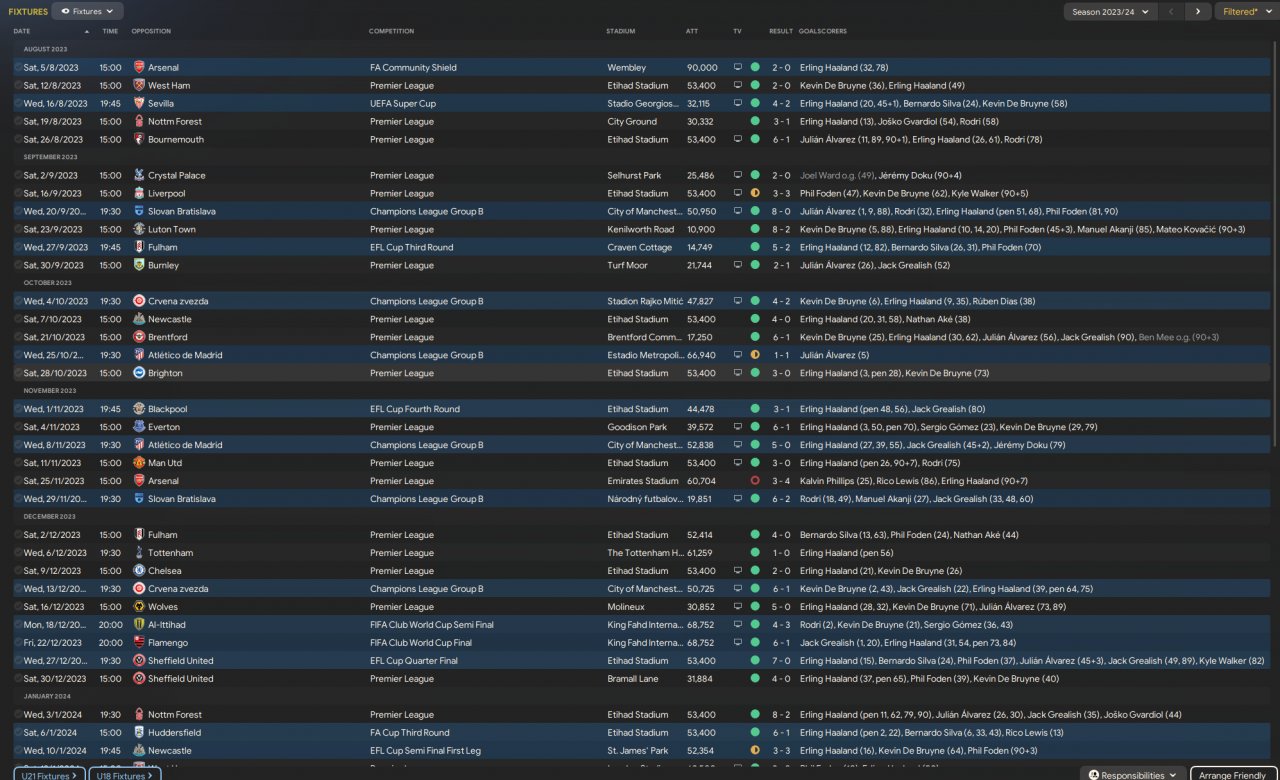Click the "FIFA Club World Cup Final" competition
The width and height of the screenshot is (1280, 780).
tap(420, 643)
